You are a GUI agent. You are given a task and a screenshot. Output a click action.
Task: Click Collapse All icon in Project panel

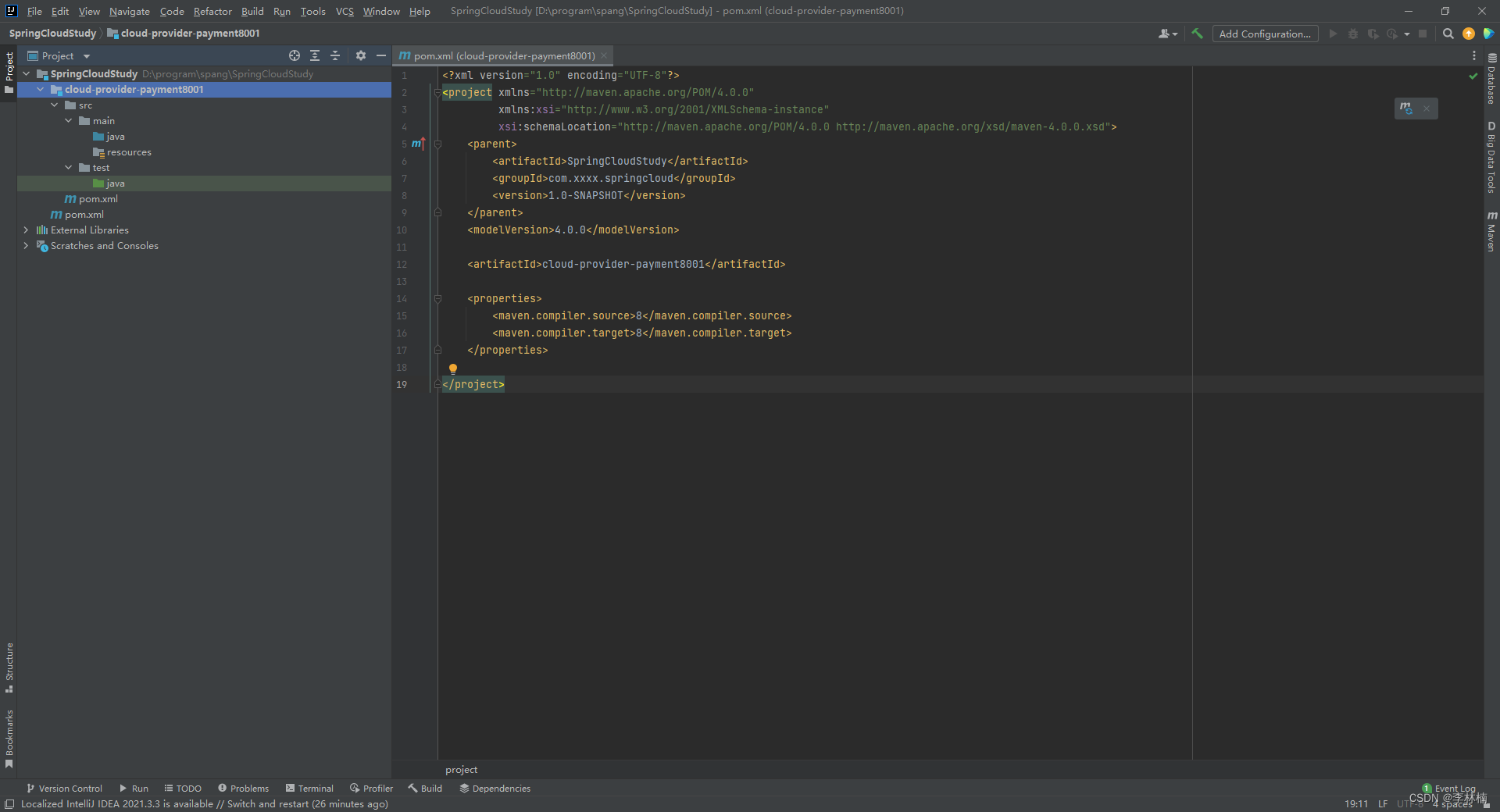pyautogui.click(x=335, y=55)
